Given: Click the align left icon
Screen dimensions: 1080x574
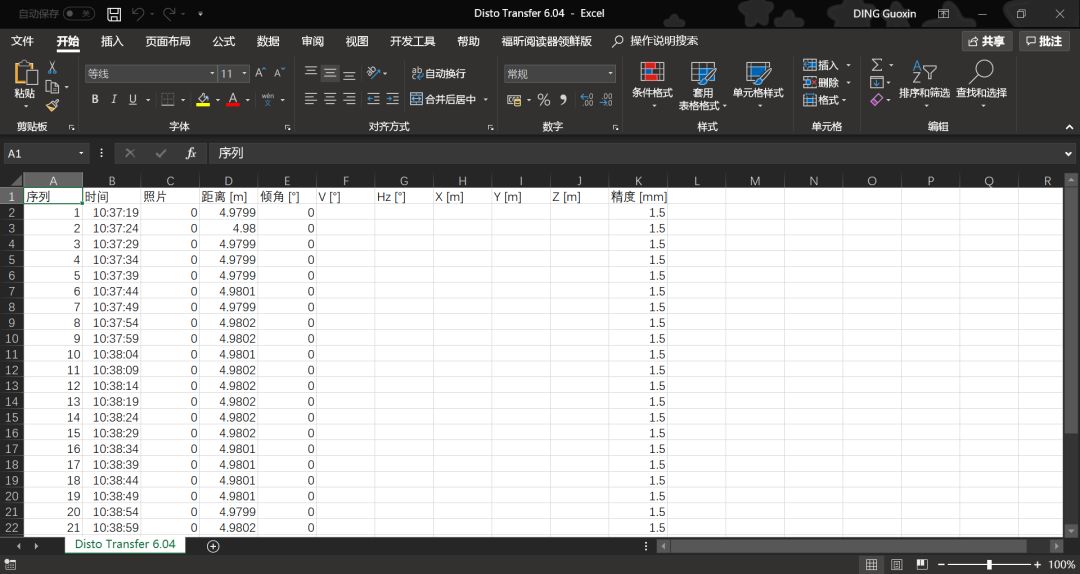Looking at the screenshot, I should point(311,99).
